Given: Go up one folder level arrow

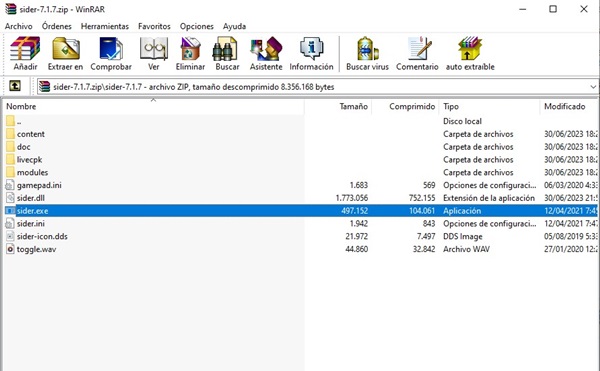Looking at the screenshot, I should click(15, 86).
